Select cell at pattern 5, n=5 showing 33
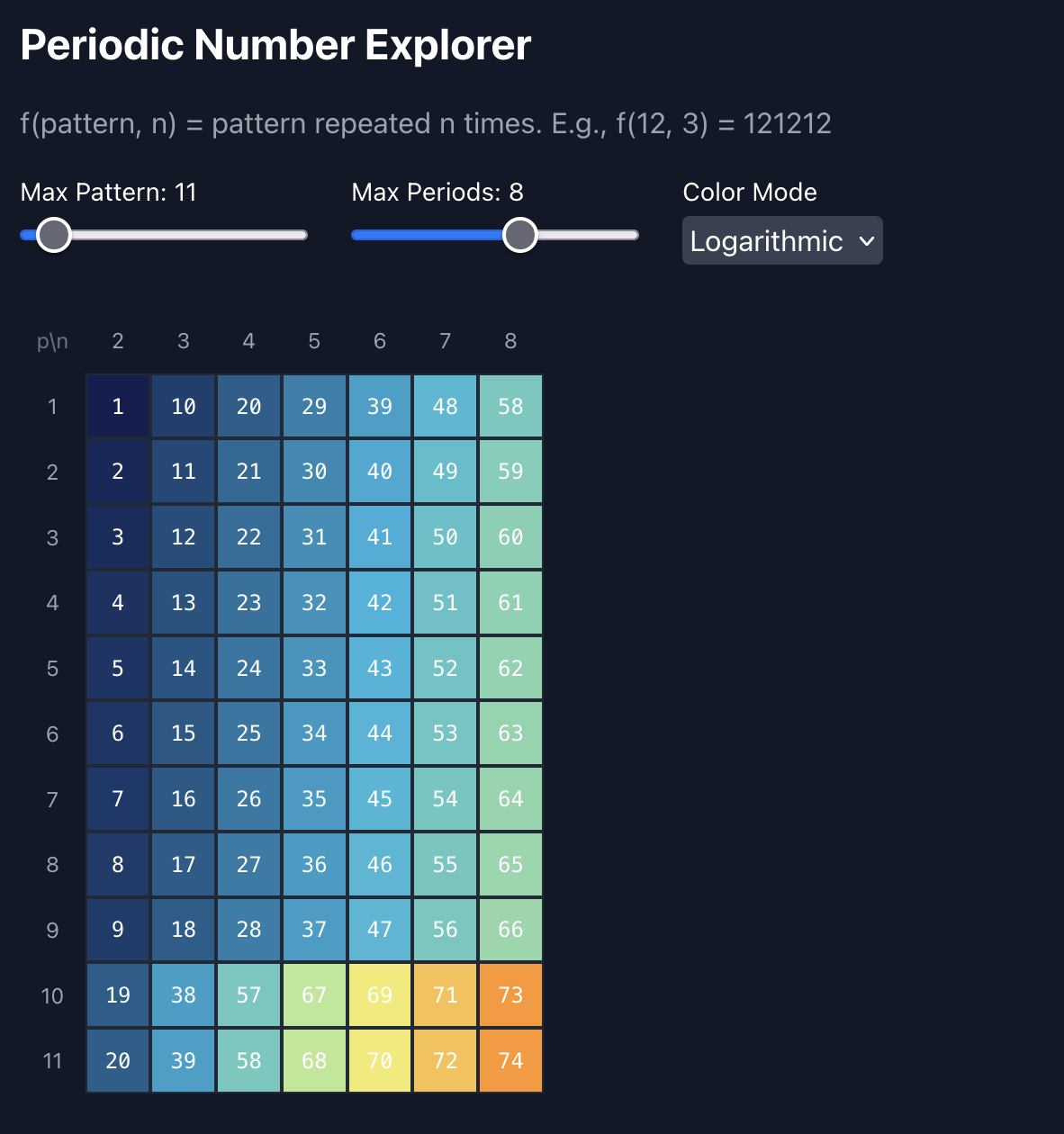Viewport: 1064px width, 1134px height. [314, 669]
